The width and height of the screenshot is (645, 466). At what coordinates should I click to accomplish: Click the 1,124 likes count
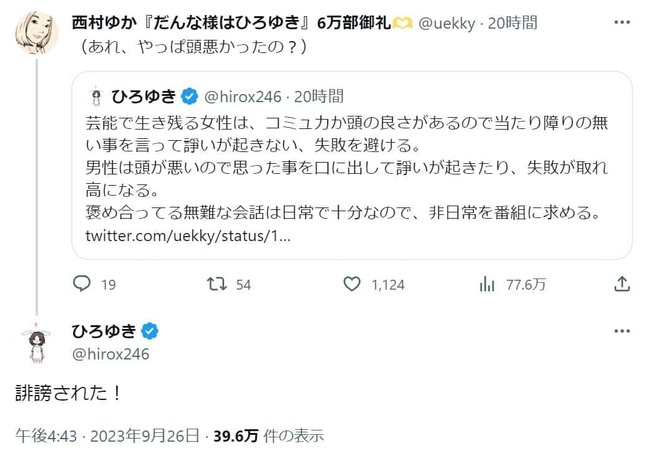[x=387, y=285]
